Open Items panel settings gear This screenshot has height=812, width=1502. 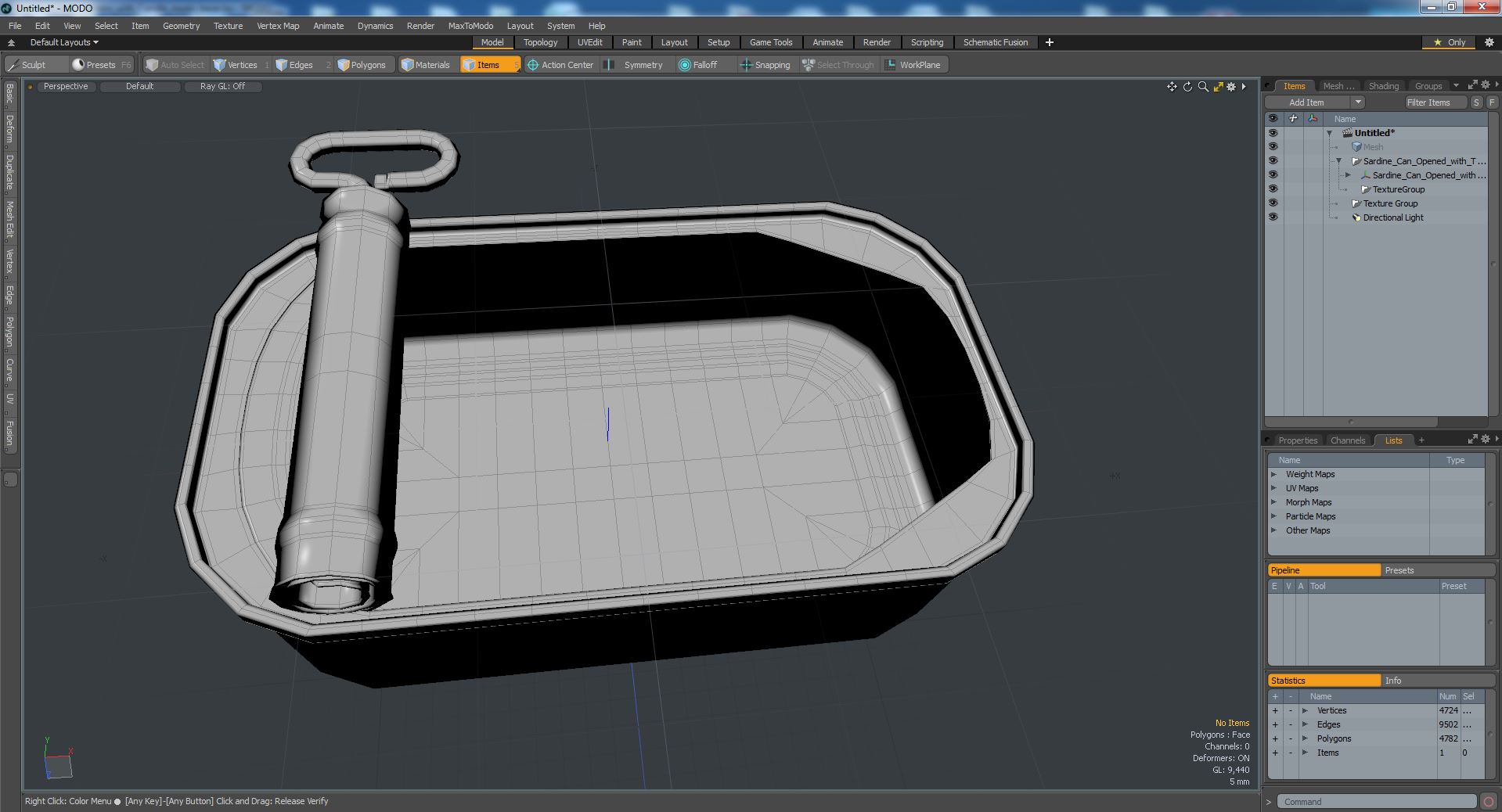click(1485, 84)
